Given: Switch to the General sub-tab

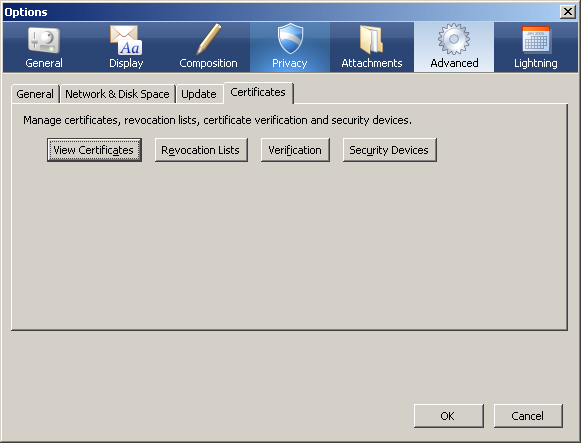Looking at the screenshot, I should 35,94.
